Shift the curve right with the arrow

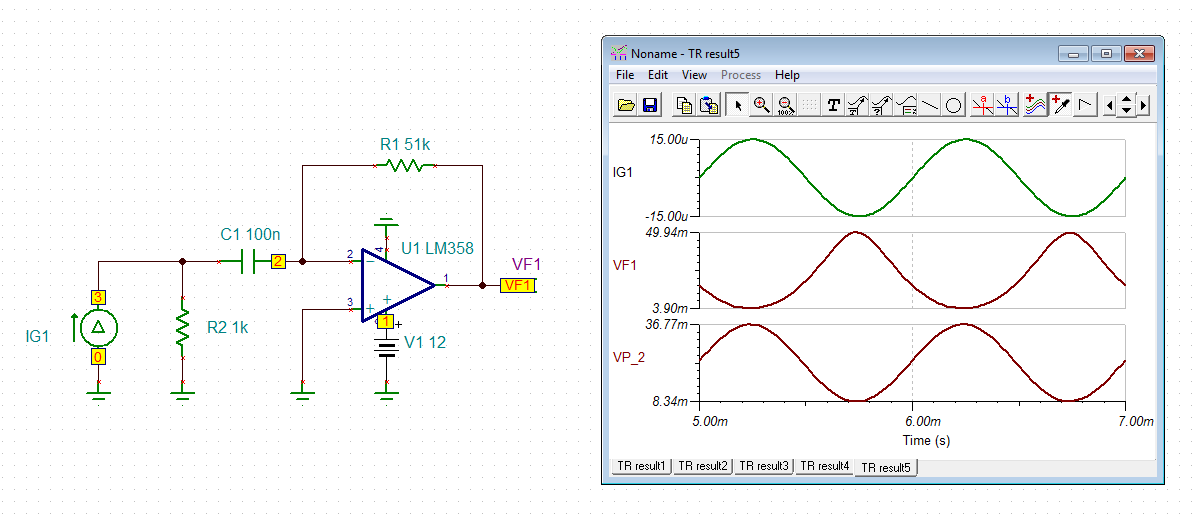(1144, 105)
